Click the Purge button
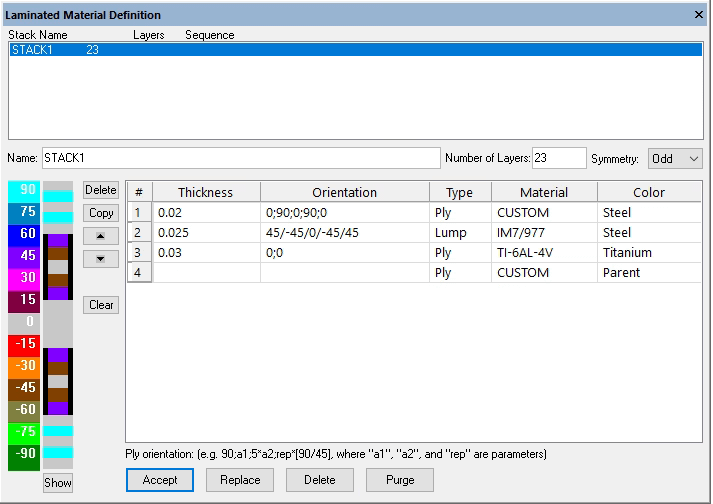The image size is (713, 504). point(398,480)
